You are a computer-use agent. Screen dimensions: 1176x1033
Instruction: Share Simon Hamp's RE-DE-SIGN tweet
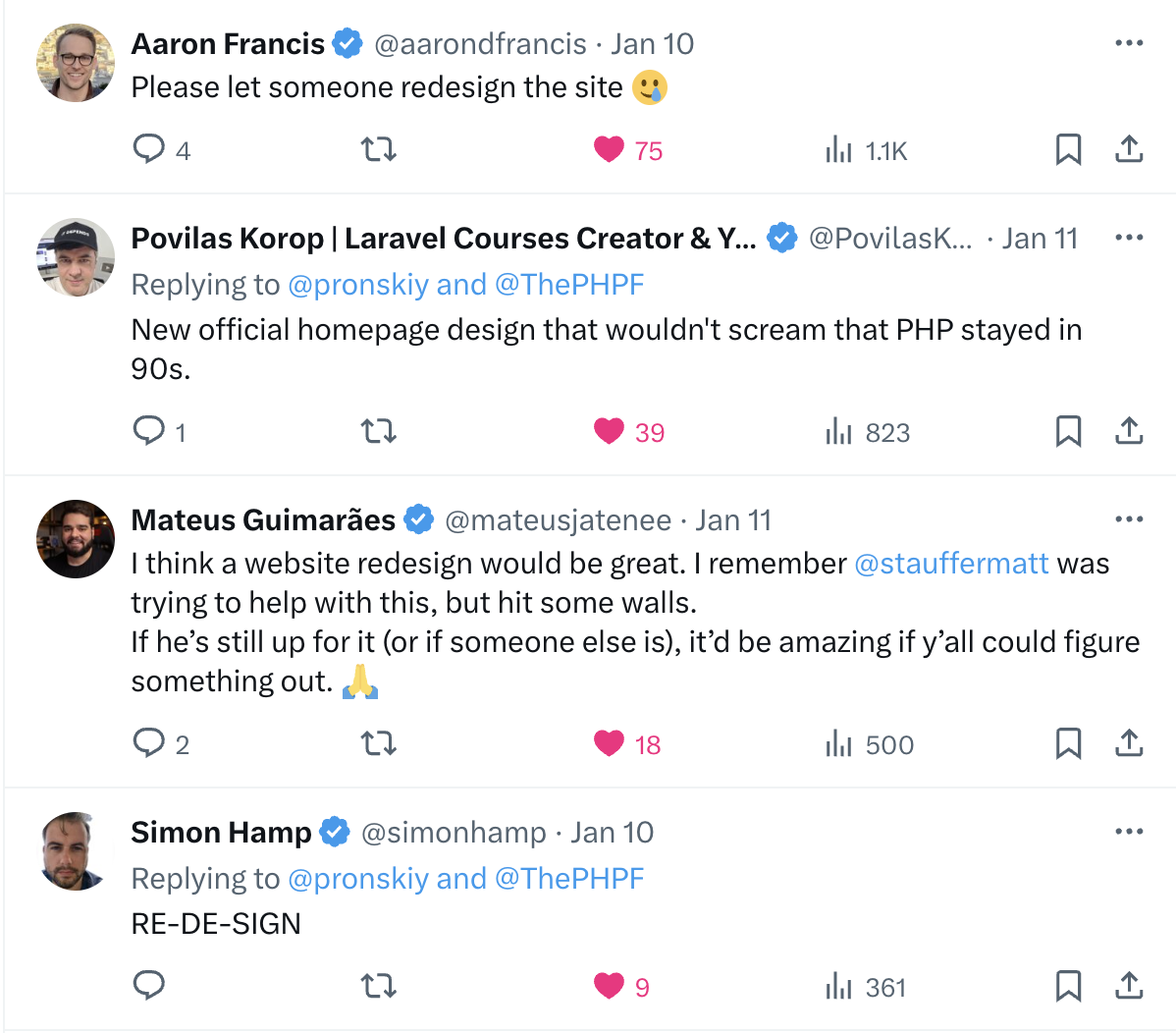1129,986
